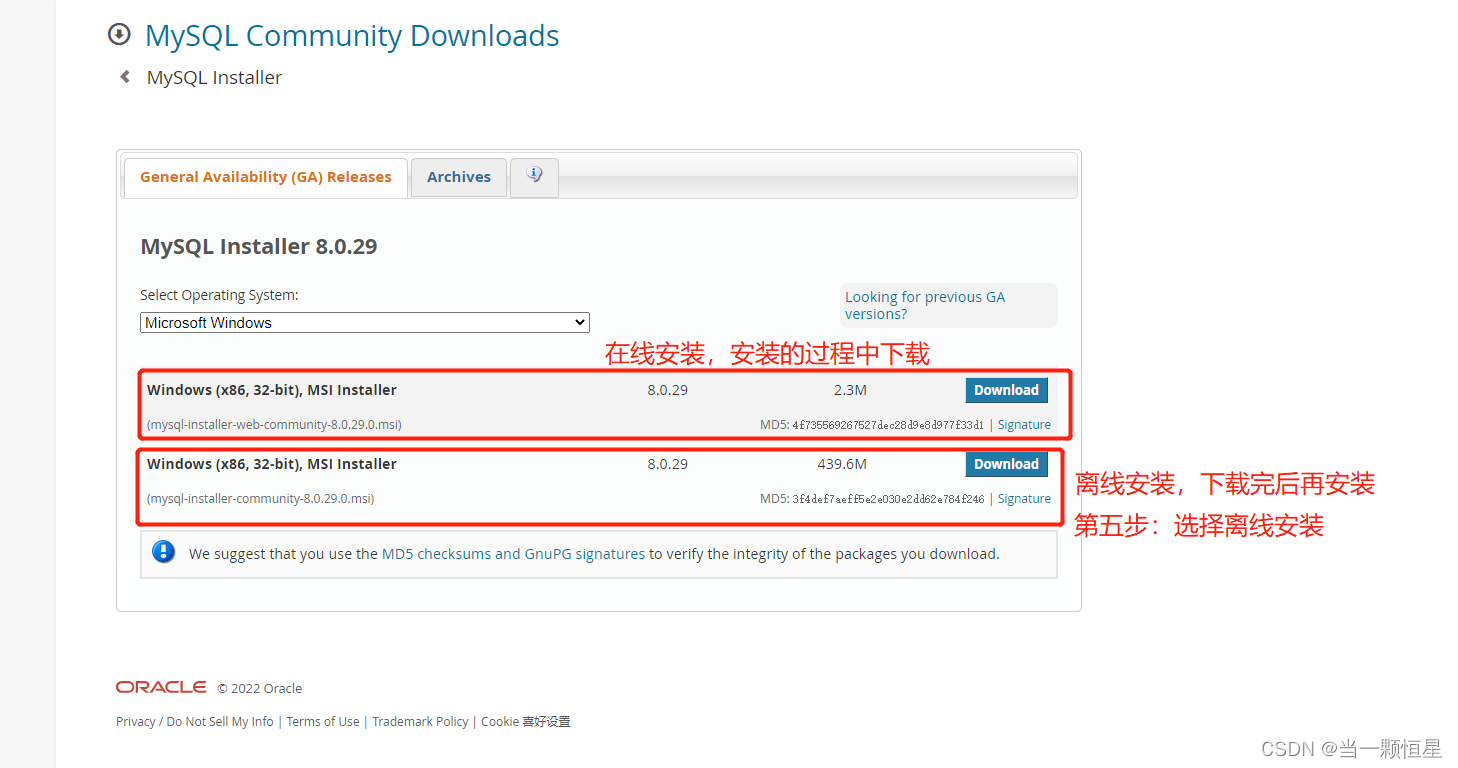Click the 2.3M file size value

850,390
